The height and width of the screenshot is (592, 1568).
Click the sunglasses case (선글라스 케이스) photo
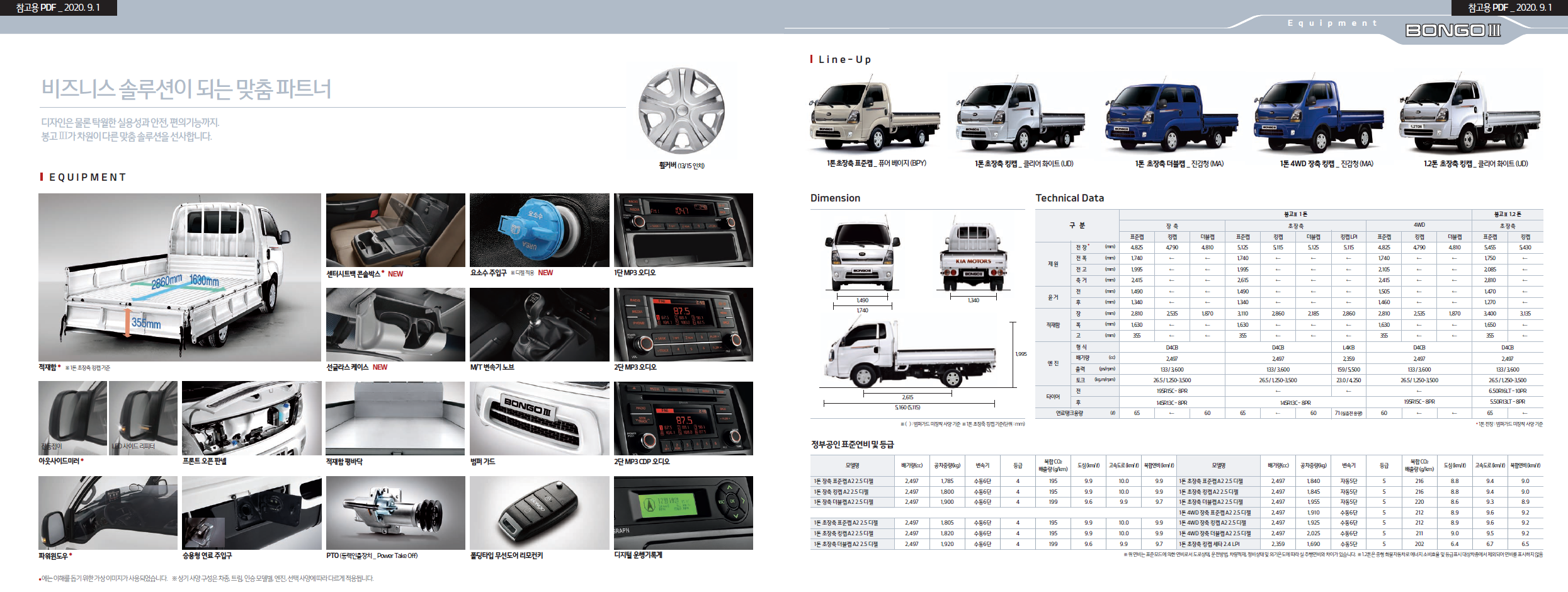coord(395,324)
